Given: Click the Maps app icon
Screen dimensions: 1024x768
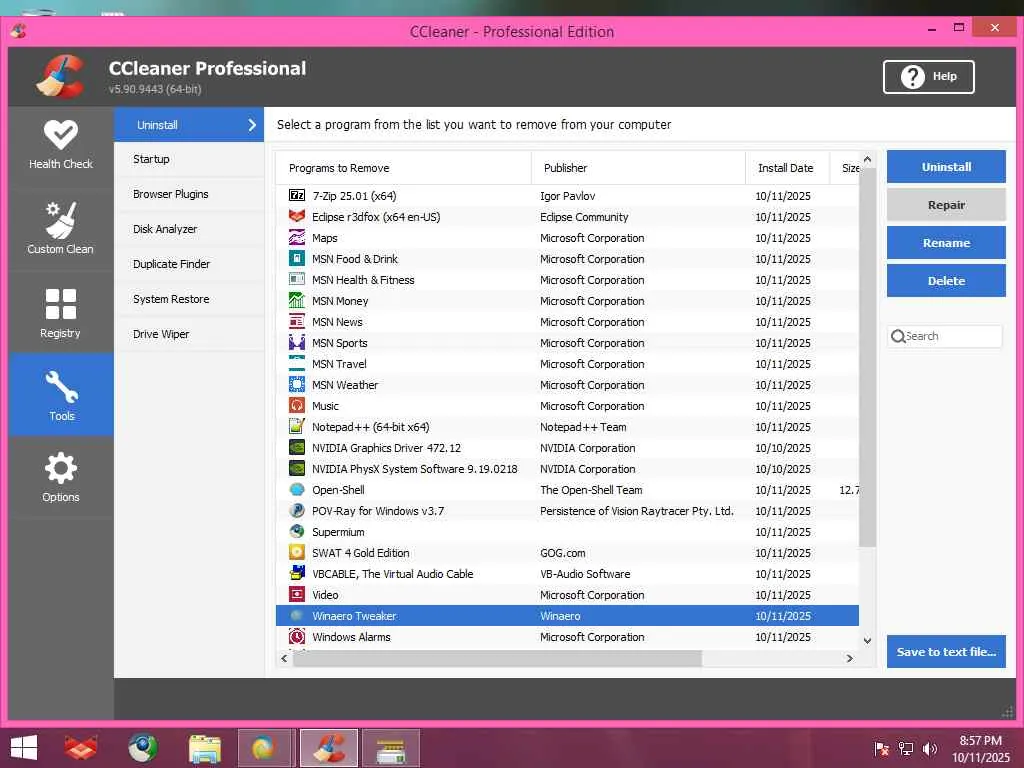Looking at the screenshot, I should tap(296, 237).
